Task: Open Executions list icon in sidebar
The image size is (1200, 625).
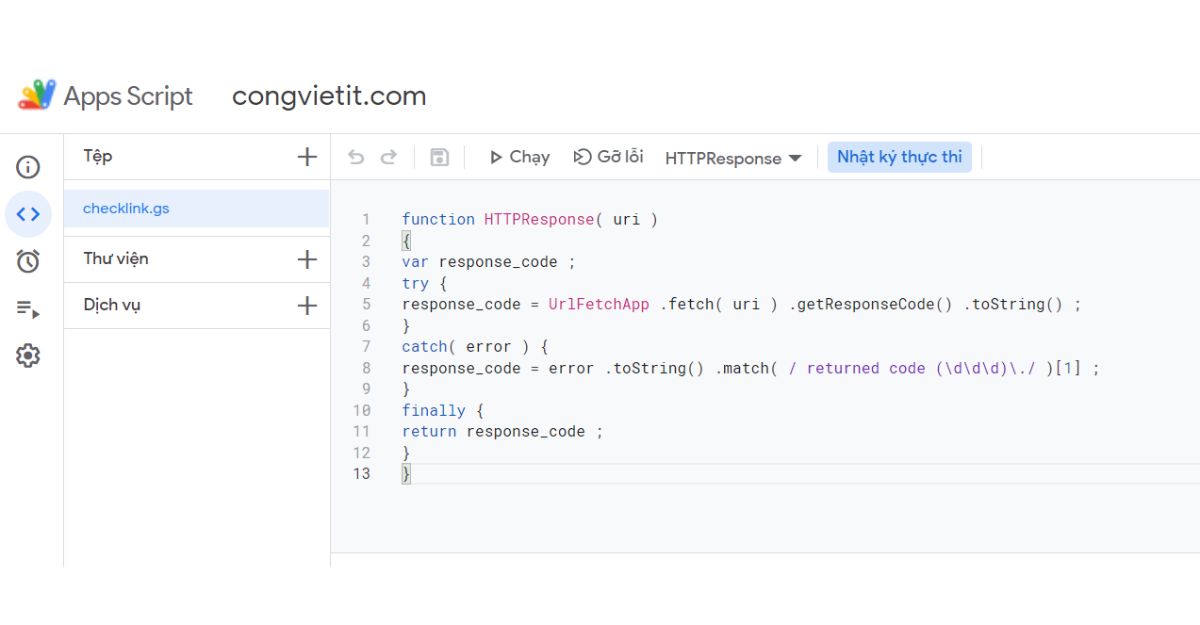Action: pyautogui.click(x=28, y=309)
